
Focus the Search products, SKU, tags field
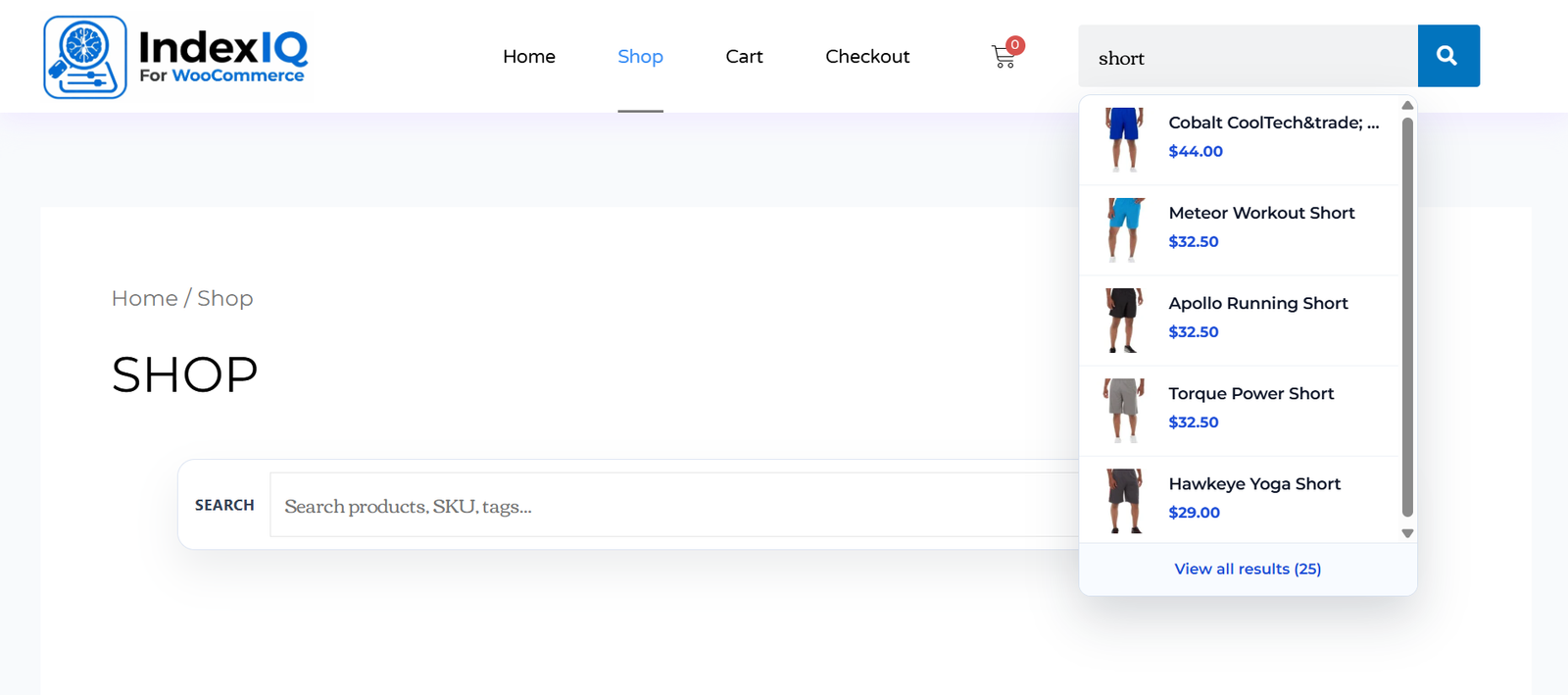tap(666, 506)
